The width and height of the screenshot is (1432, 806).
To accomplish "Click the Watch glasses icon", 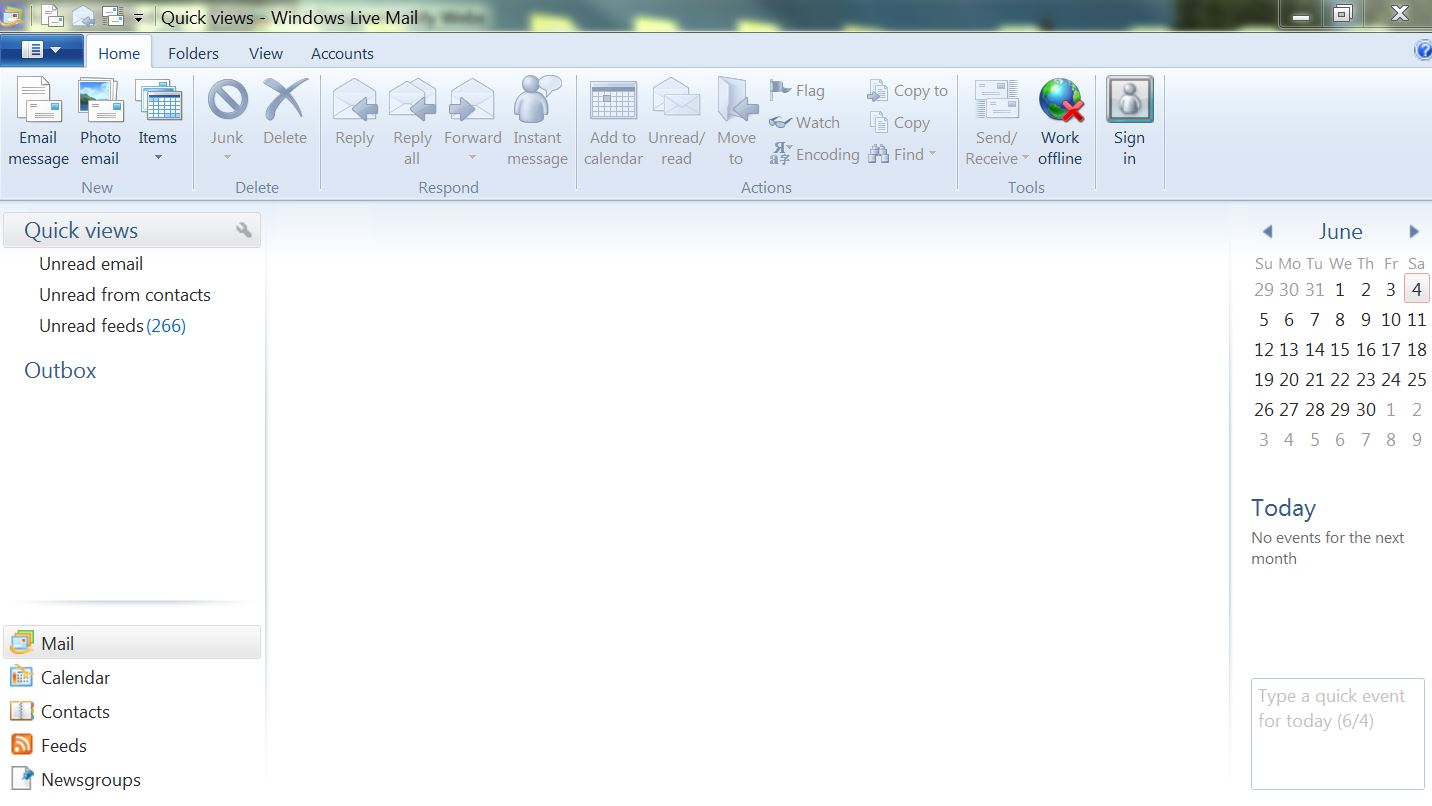I will pyautogui.click(x=780, y=122).
